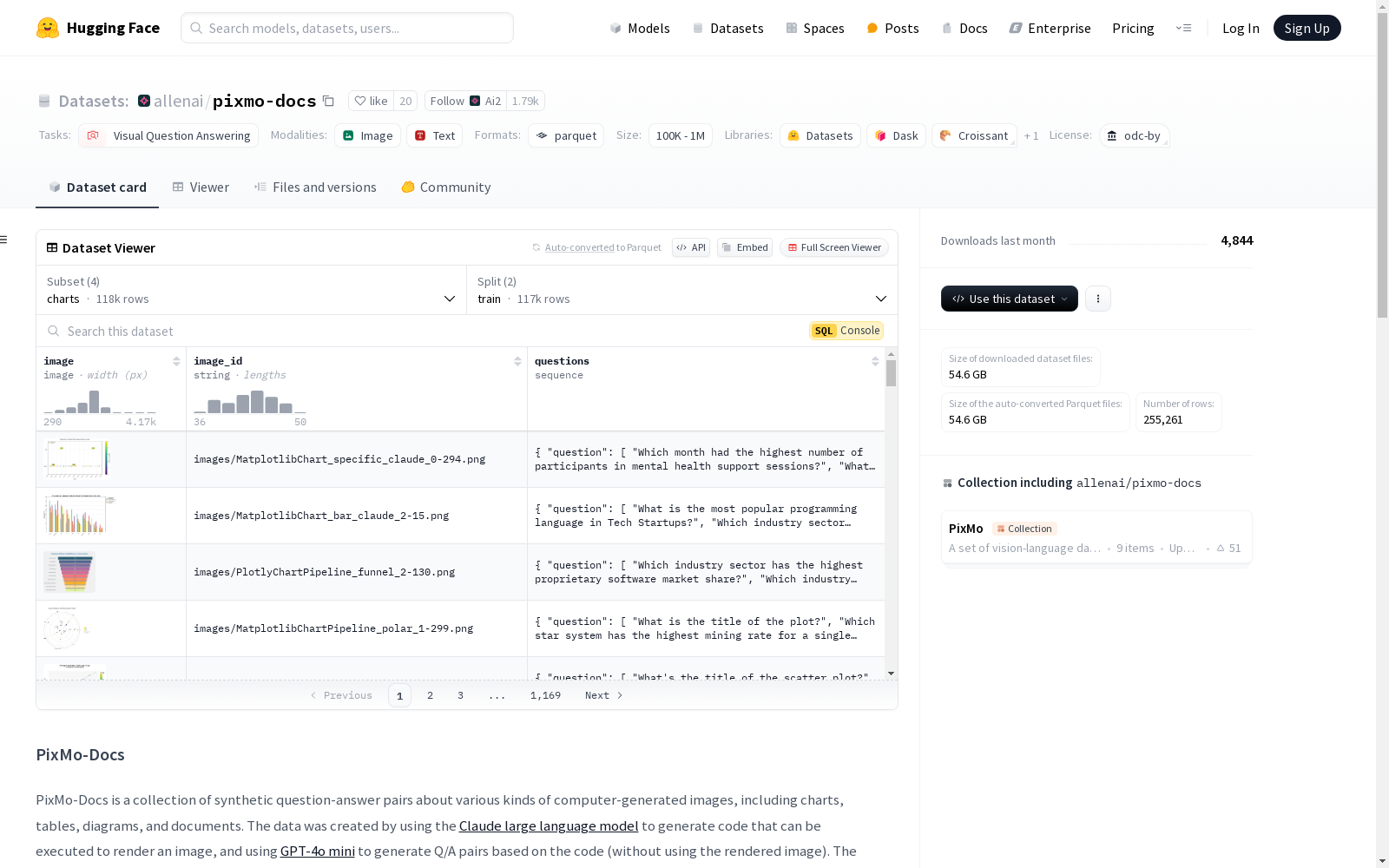Click the odc-by license tag

click(1135, 135)
